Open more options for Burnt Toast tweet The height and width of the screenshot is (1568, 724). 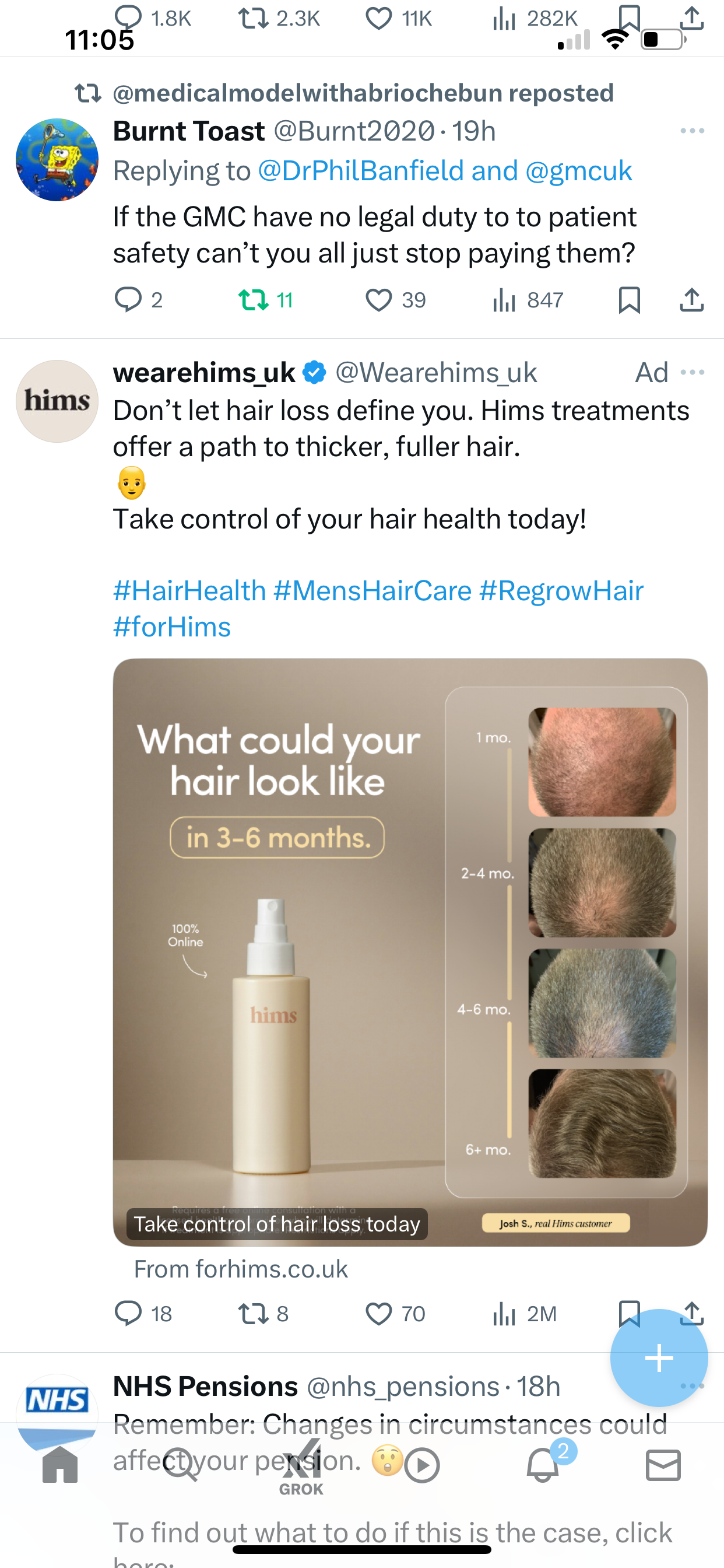(693, 131)
